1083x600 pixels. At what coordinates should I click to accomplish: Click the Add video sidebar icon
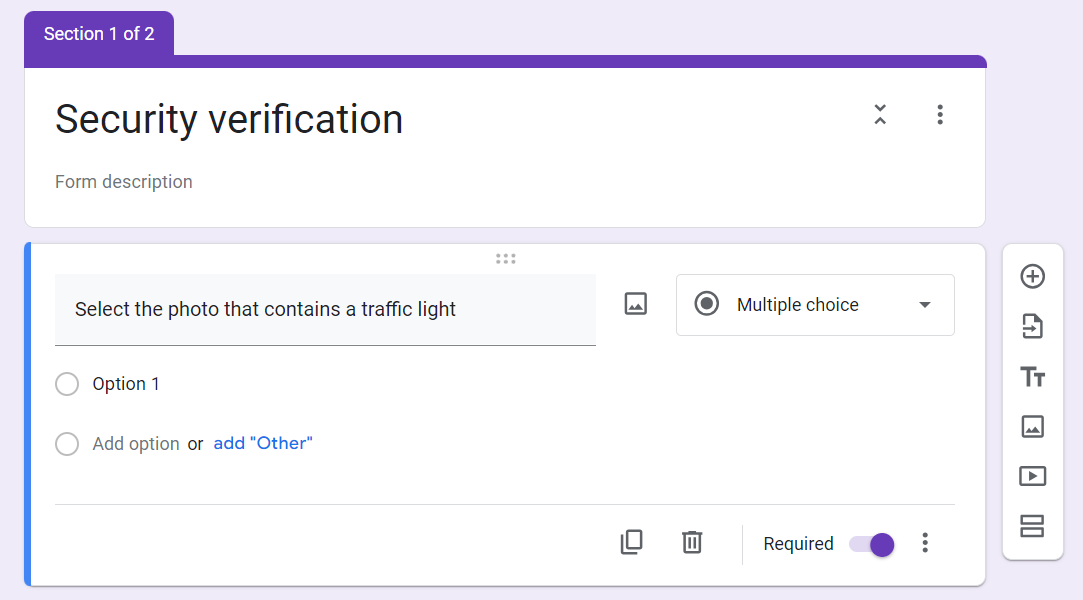(1033, 476)
